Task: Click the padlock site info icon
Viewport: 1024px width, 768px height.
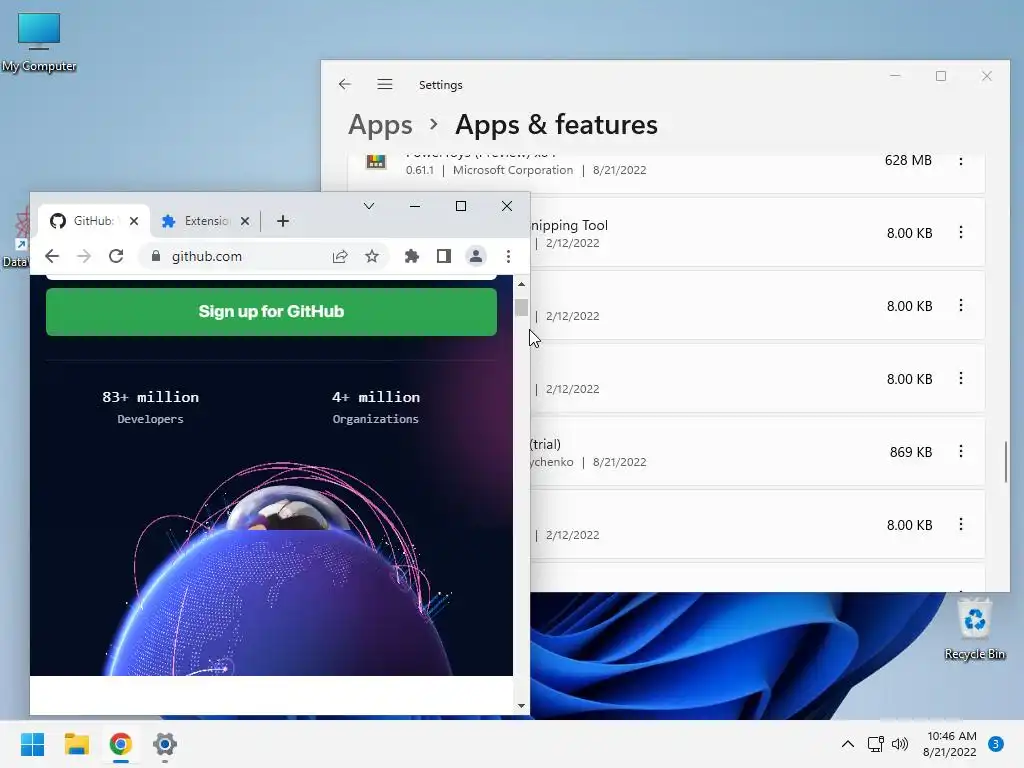Action: coord(155,256)
